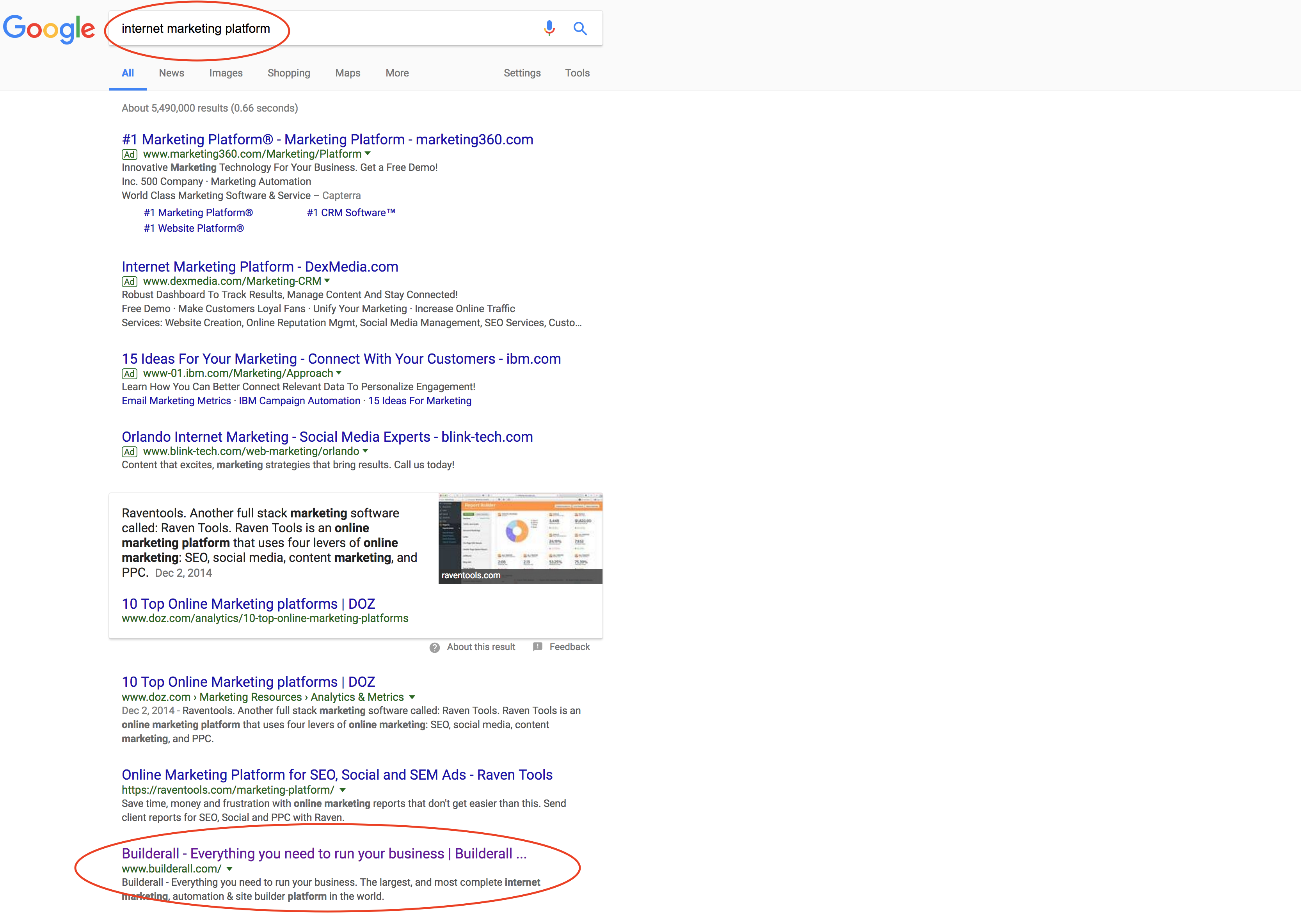Open the Email Marketing Metrics link
This screenshot has width=1301, height=924.
point(176,401)
